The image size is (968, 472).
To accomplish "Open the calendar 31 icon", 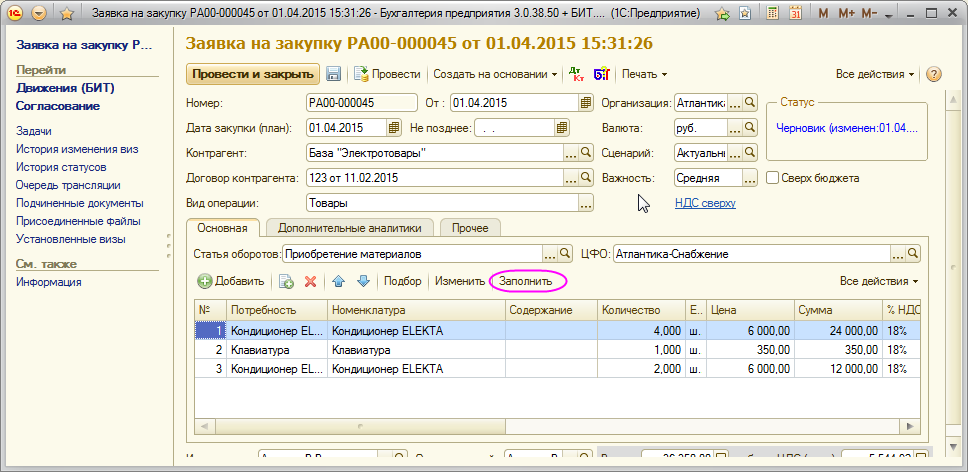I will 796,13.
